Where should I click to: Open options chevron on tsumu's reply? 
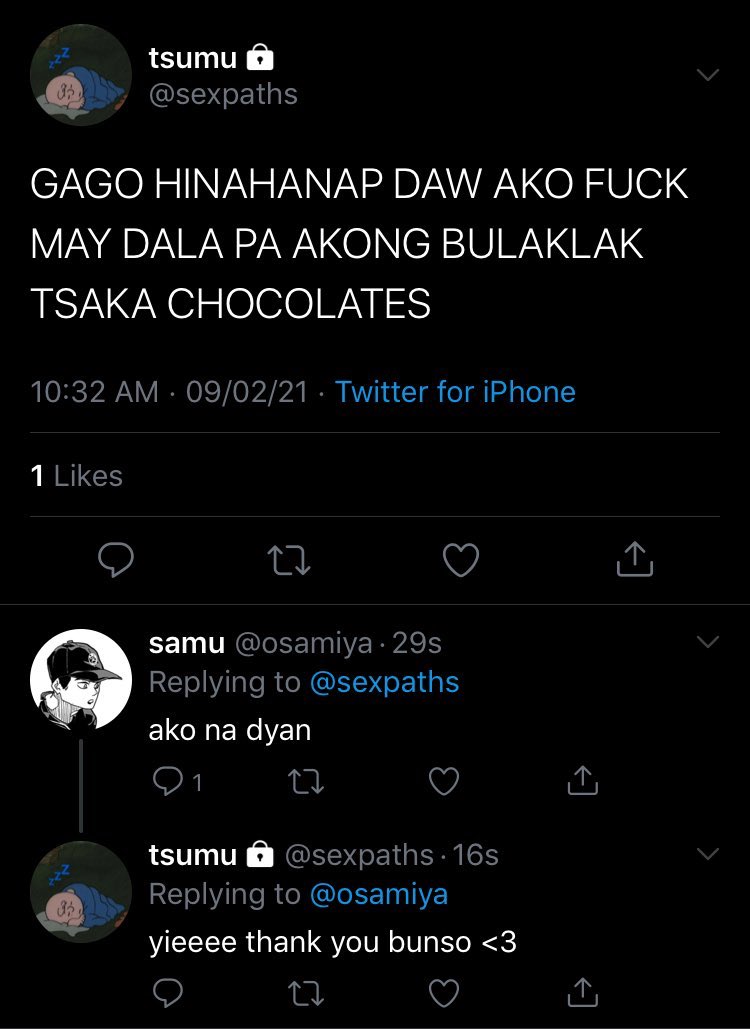708,854
